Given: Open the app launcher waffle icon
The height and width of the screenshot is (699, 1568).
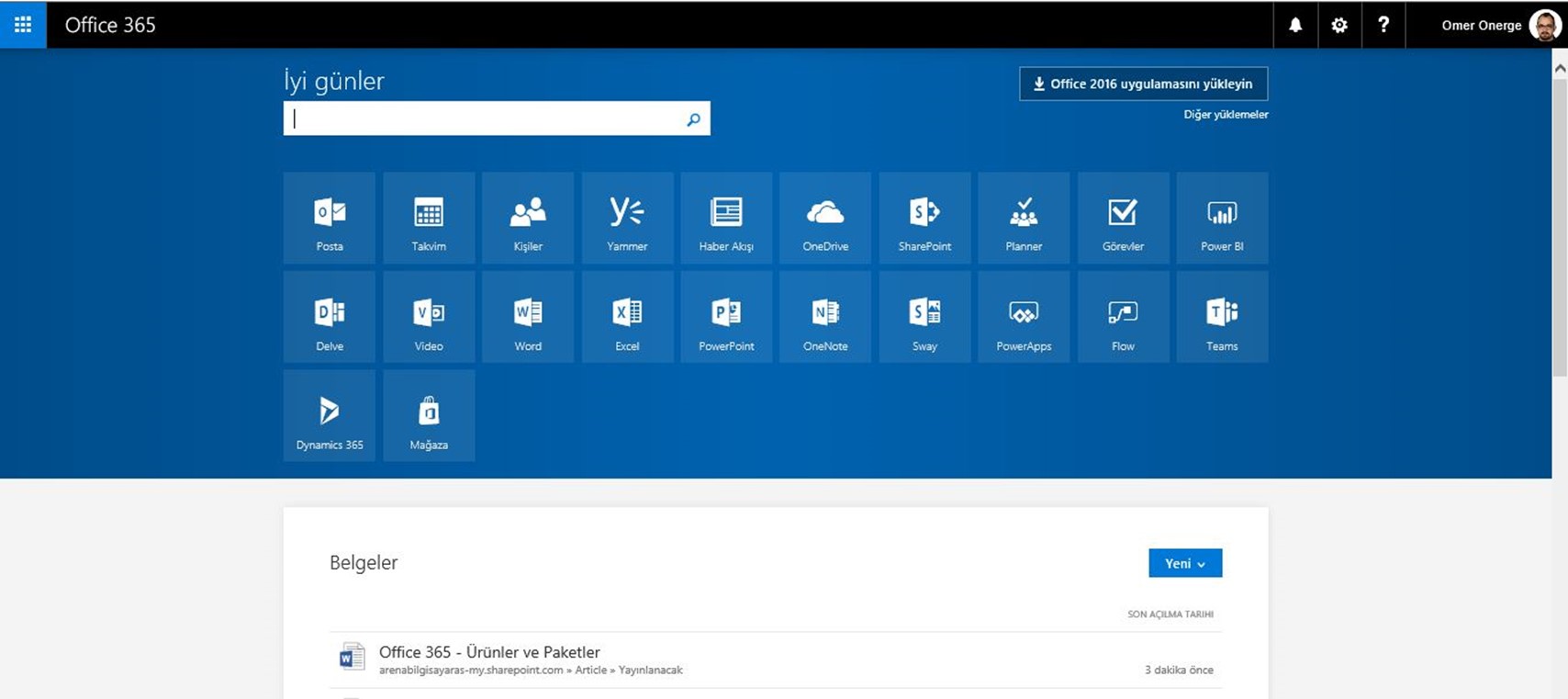Looking at the screenshot, I should 23,25.
